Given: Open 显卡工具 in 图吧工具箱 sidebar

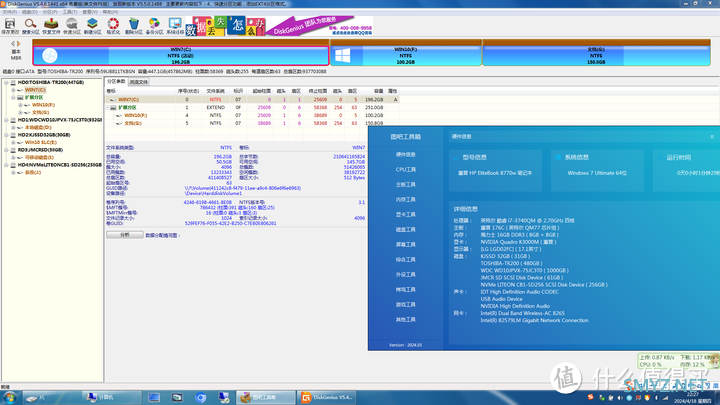Looking at the screenshot, I should pos(405,215).
